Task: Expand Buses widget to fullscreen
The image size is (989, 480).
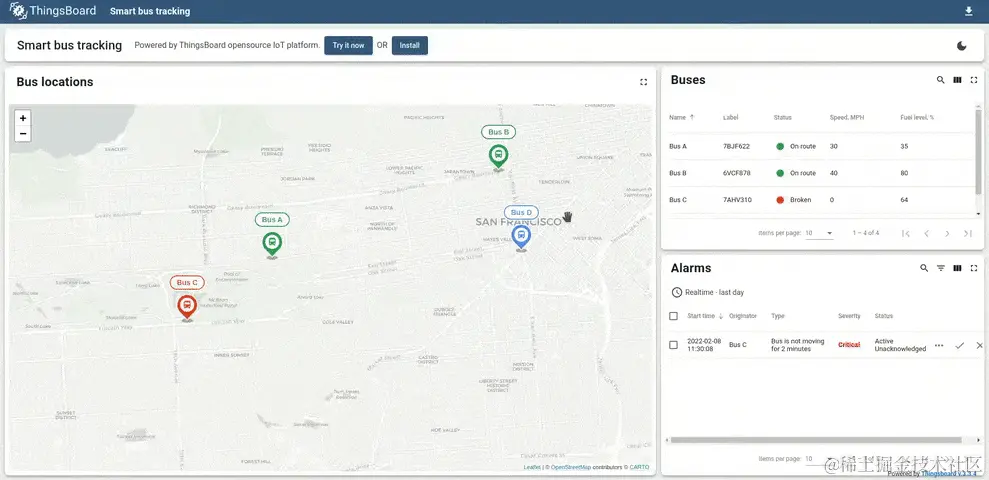Action: click(x=974, y=80)
